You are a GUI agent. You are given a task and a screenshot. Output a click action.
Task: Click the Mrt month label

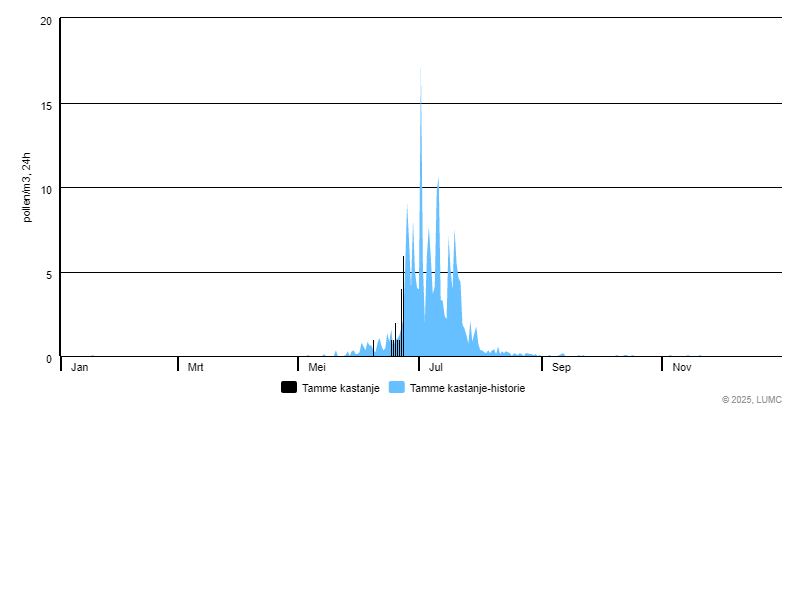click(x=195, y=367)
